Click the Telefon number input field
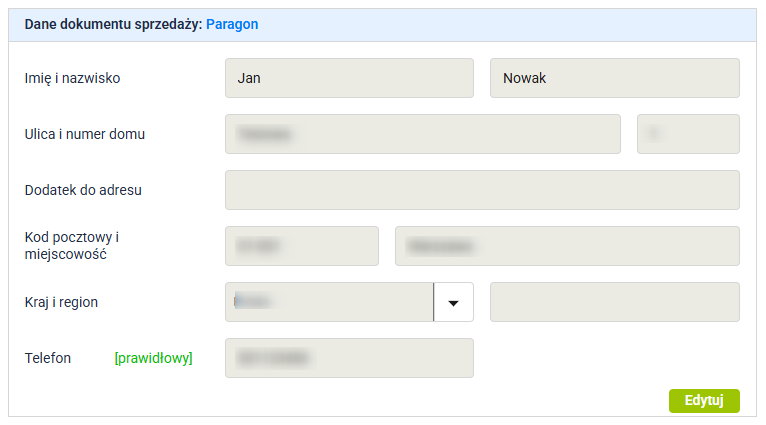This screenshot has width=766, height=425. (x=349, y=358)
